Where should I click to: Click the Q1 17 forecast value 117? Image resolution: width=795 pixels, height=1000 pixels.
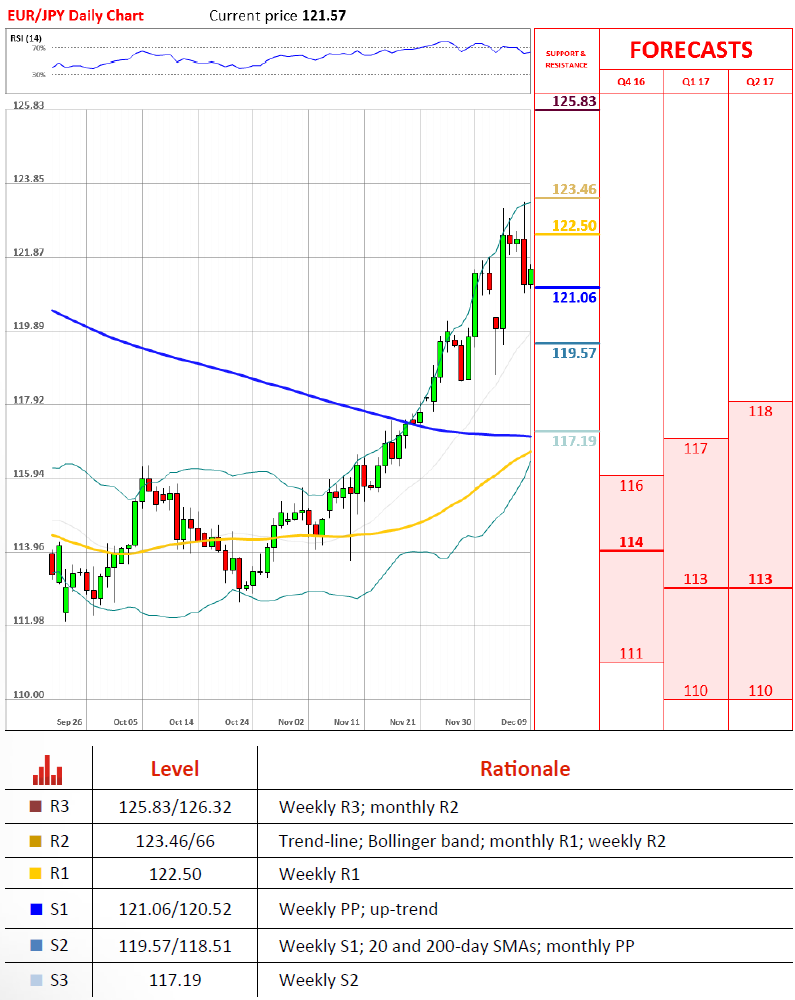[696, 449]
